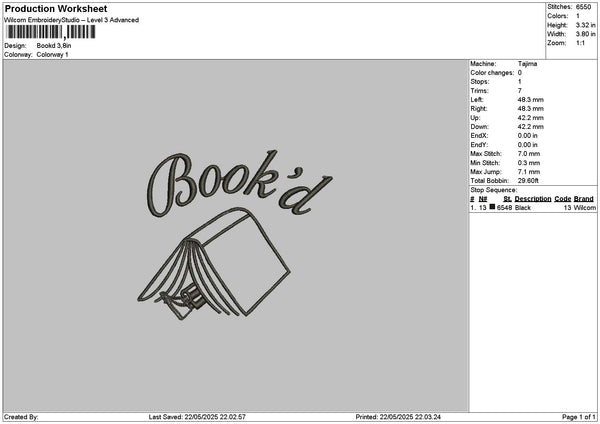600x424 pixels.
Task: Click the 'EndX:' label
Action: (479, 136)
